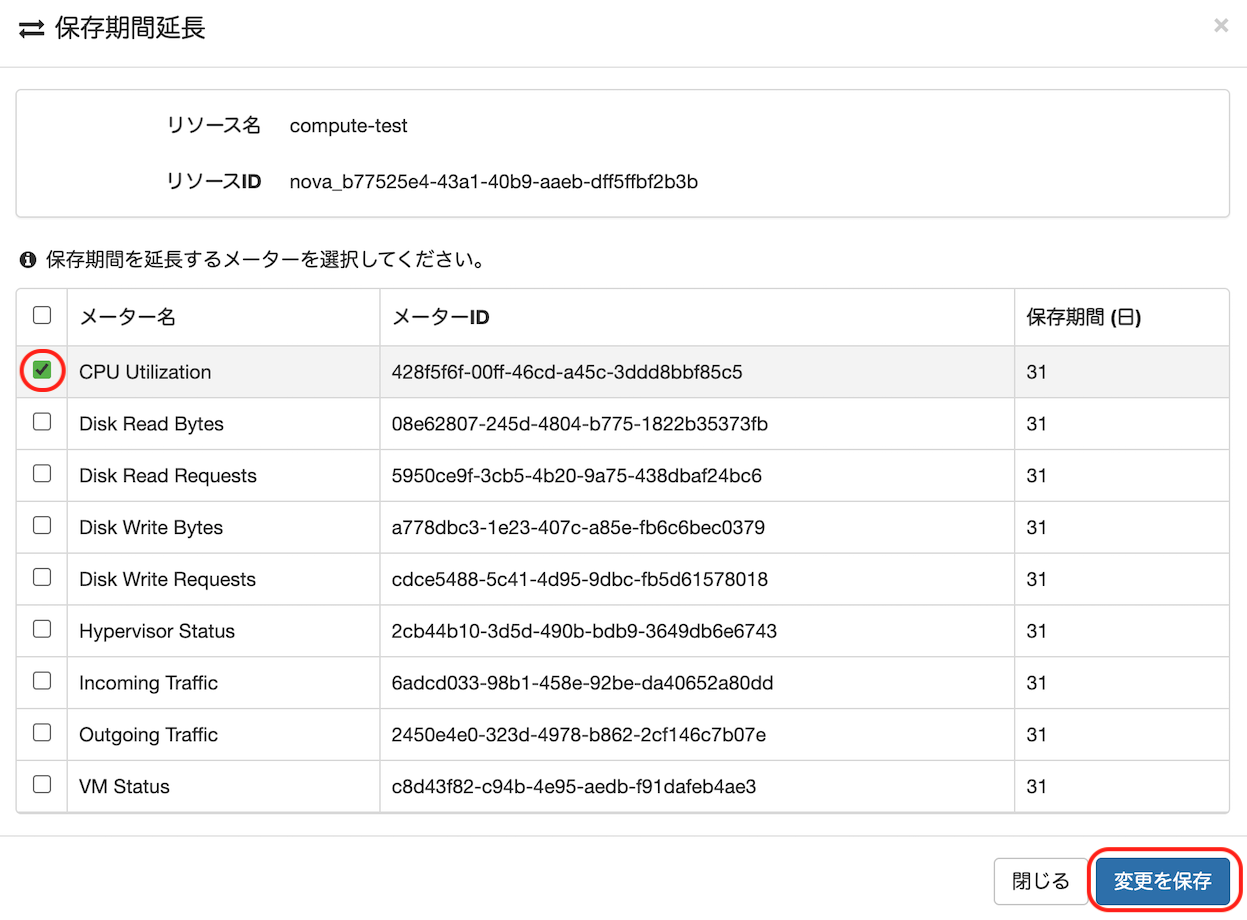Uncheck the CPU Utilization checkbox

pos(42,370)
